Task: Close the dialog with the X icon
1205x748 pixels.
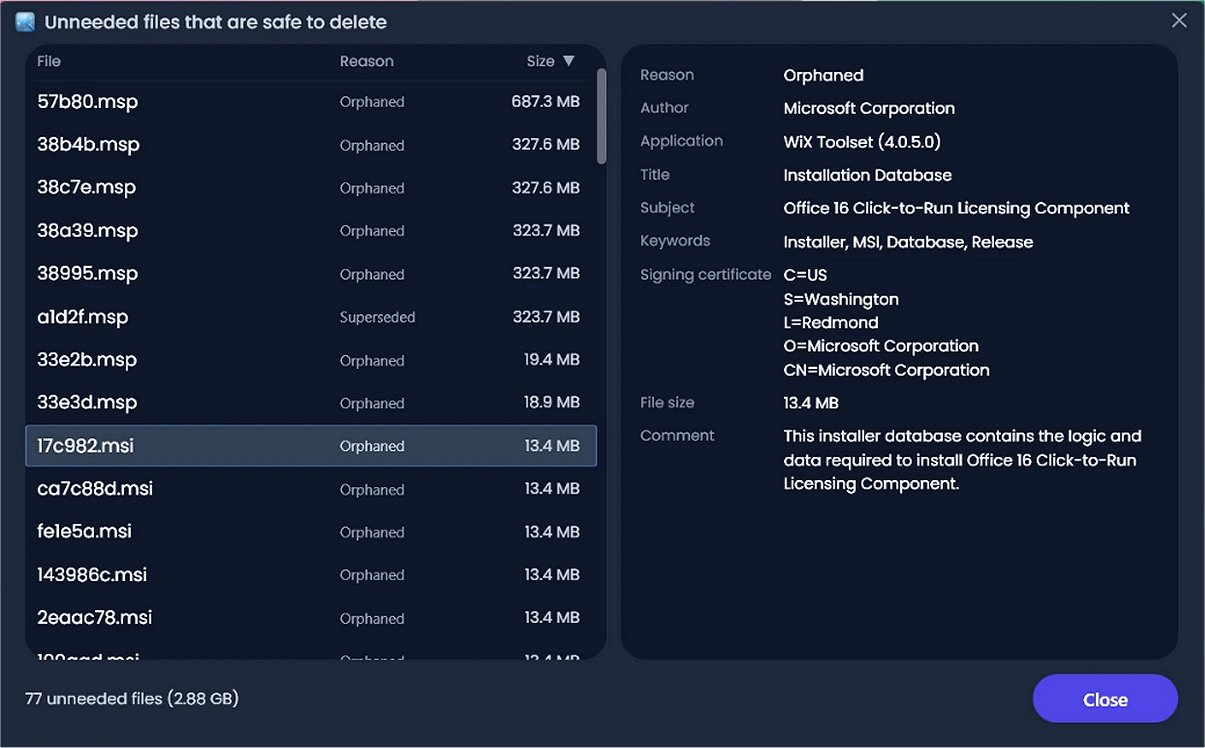Action: 1180,20
